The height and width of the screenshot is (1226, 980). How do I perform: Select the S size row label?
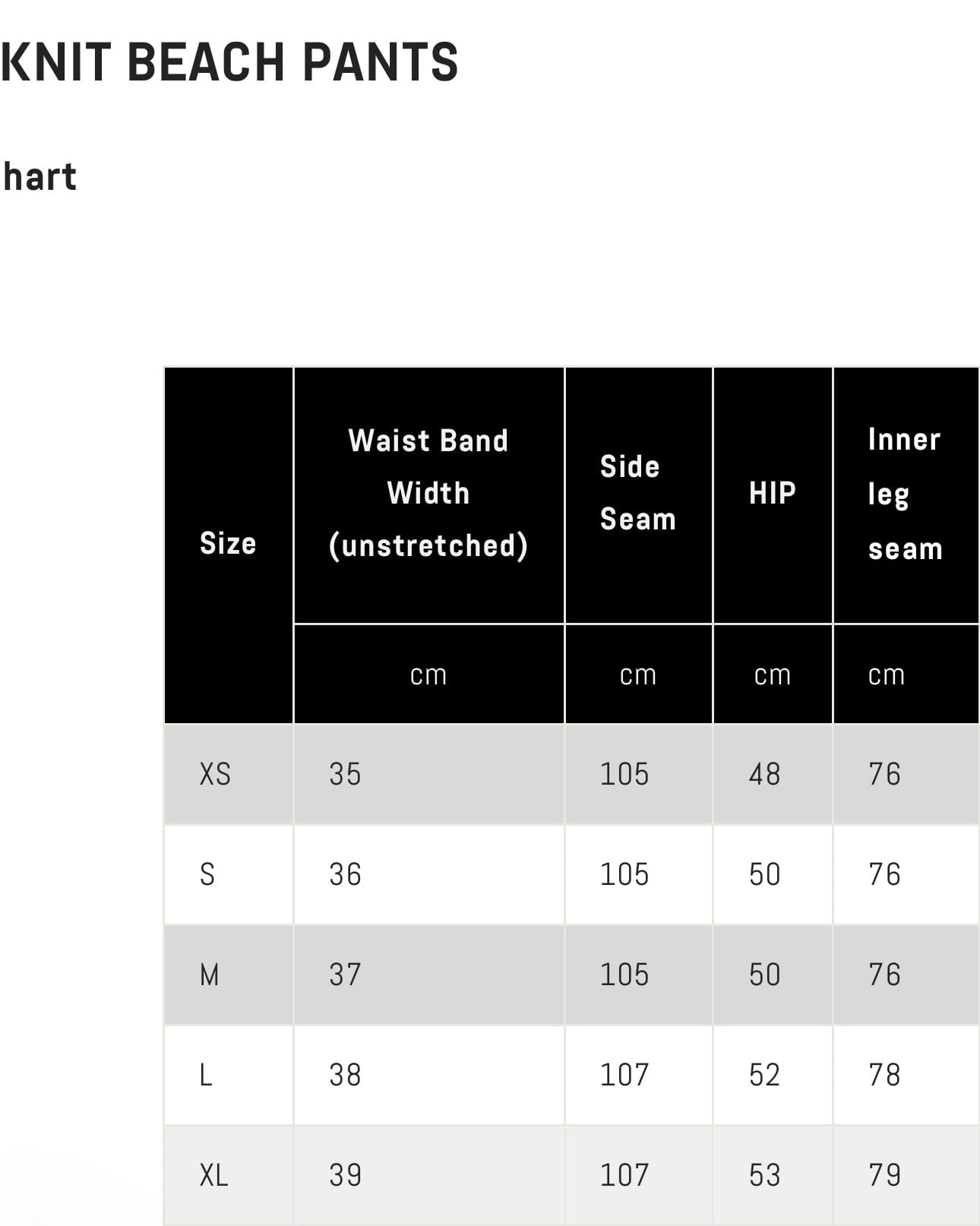coord(207,874)
